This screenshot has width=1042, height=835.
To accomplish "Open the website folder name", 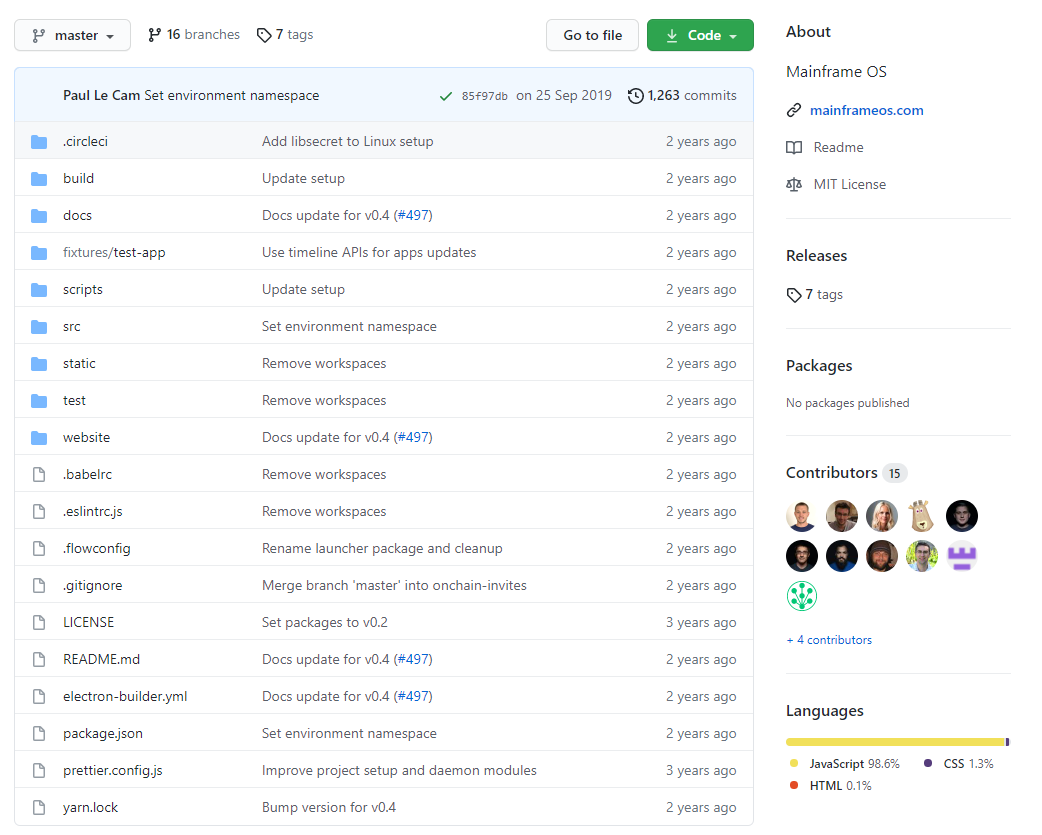I will tap(86, 438).
